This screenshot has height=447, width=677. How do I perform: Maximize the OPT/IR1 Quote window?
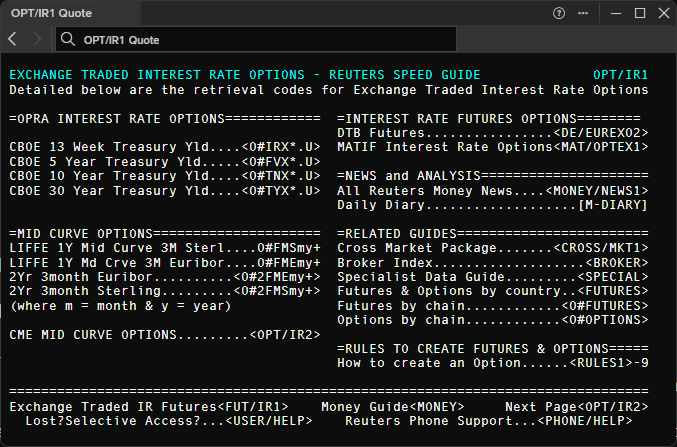pyautogui.click(x=640, y=13)
